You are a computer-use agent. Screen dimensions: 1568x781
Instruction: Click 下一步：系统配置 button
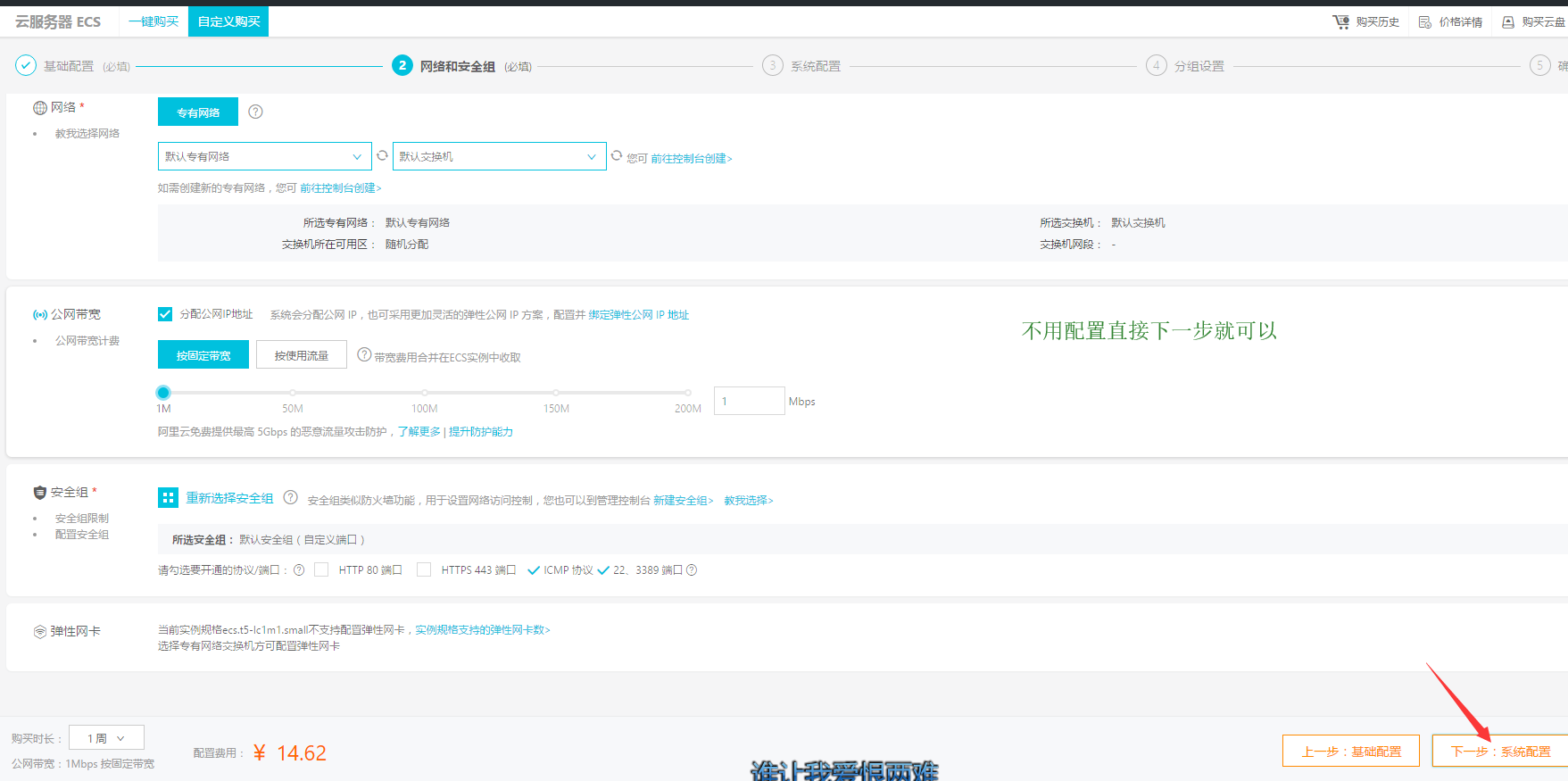1500,751
